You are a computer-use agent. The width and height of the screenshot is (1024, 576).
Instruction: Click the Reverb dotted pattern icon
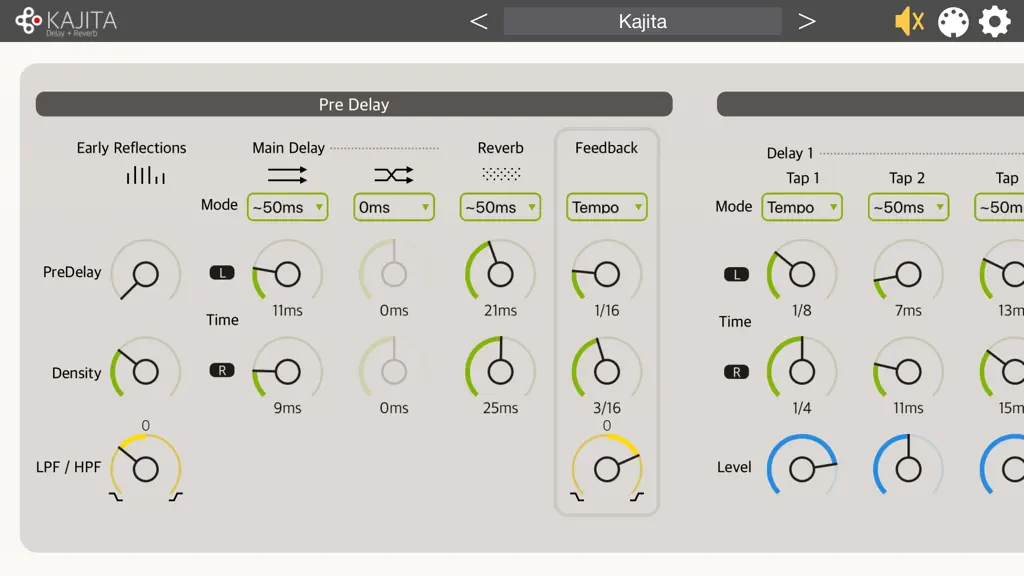coord(501,174)
